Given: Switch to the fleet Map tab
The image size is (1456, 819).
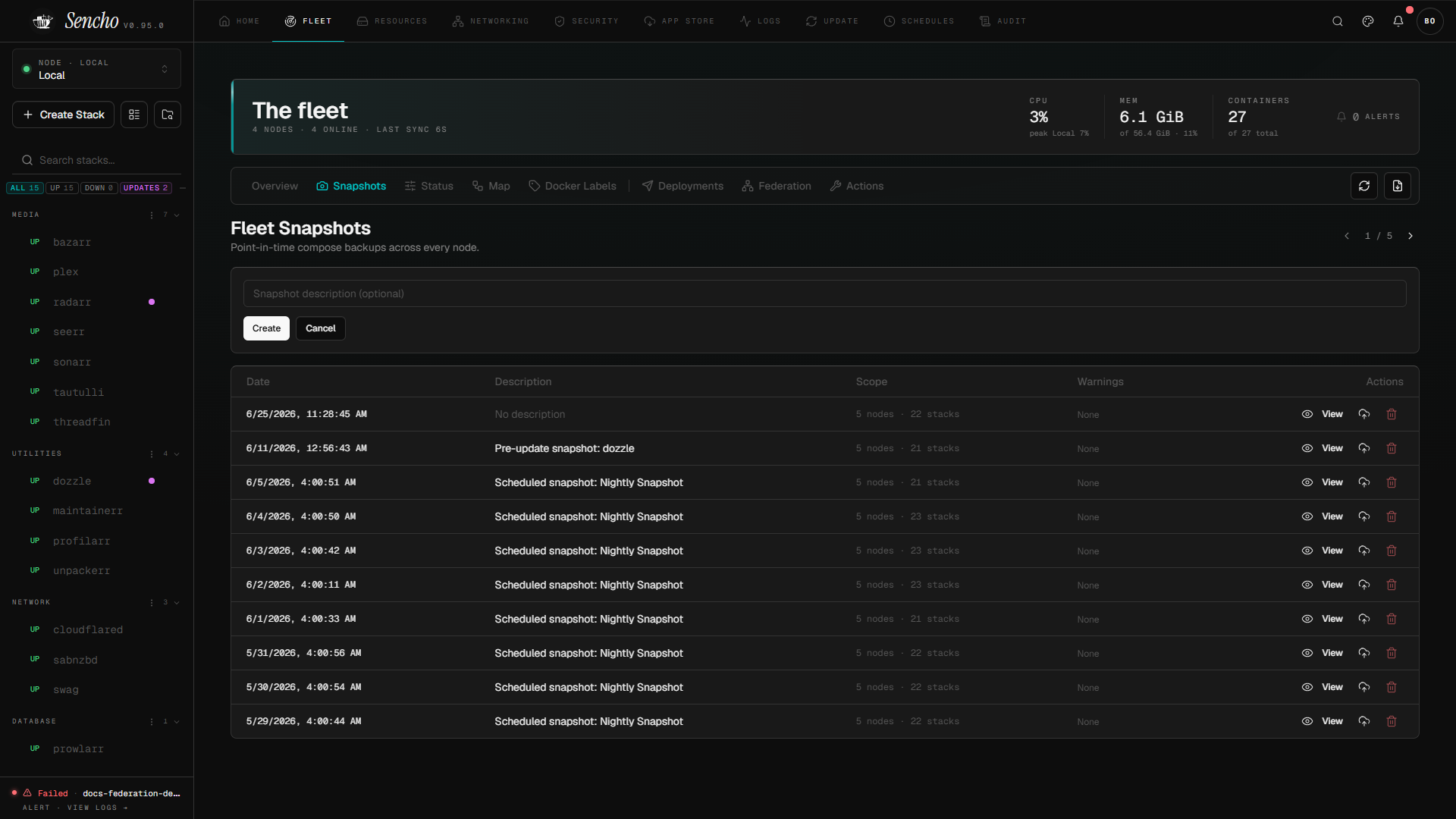Looking at the screenshot, I should click(x=491, y=186).
